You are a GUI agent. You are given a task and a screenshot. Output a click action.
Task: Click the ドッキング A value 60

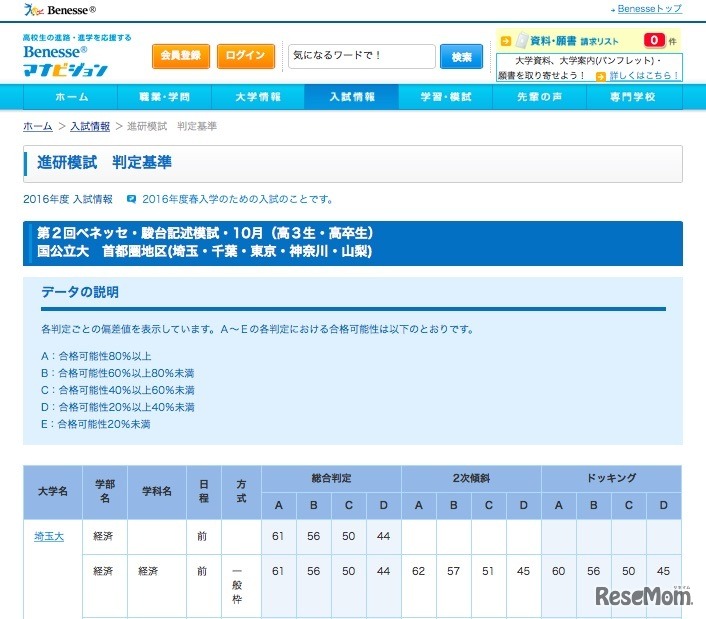pyautogui.click(x=558, y=571)
